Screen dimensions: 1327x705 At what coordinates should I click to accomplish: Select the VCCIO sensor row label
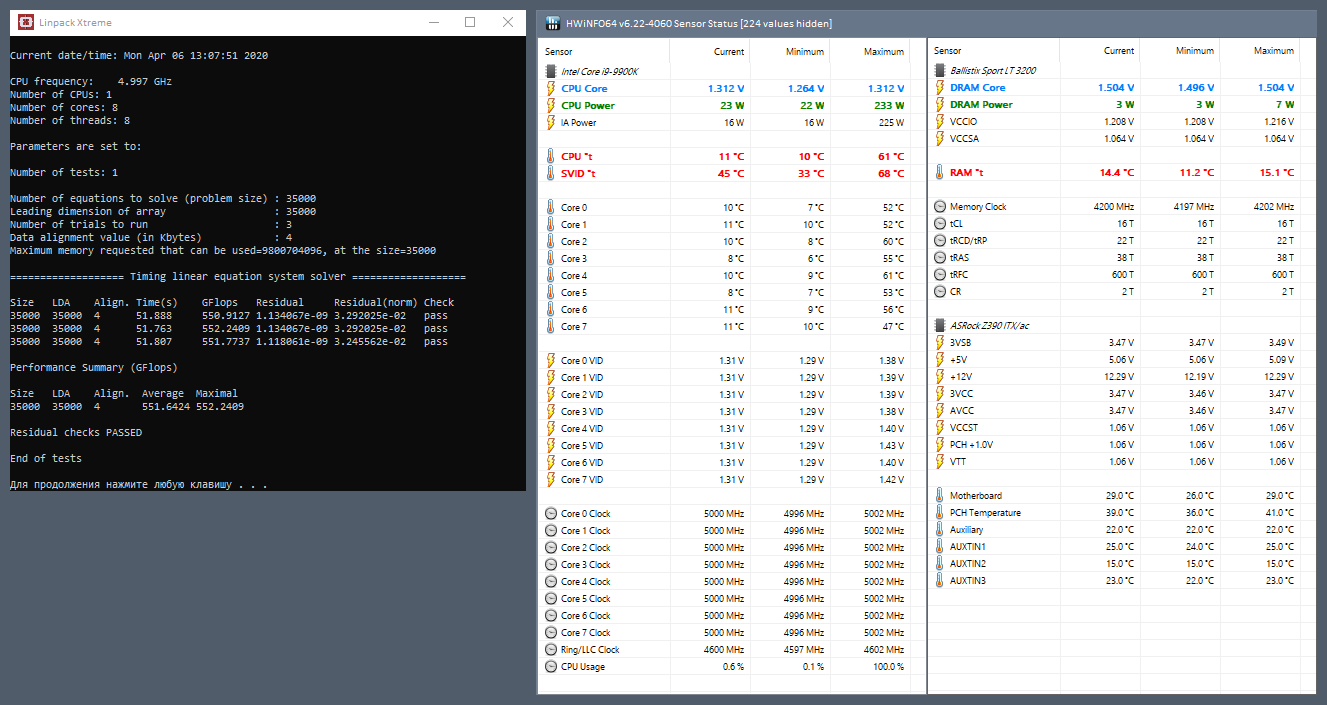click(964, 121)
